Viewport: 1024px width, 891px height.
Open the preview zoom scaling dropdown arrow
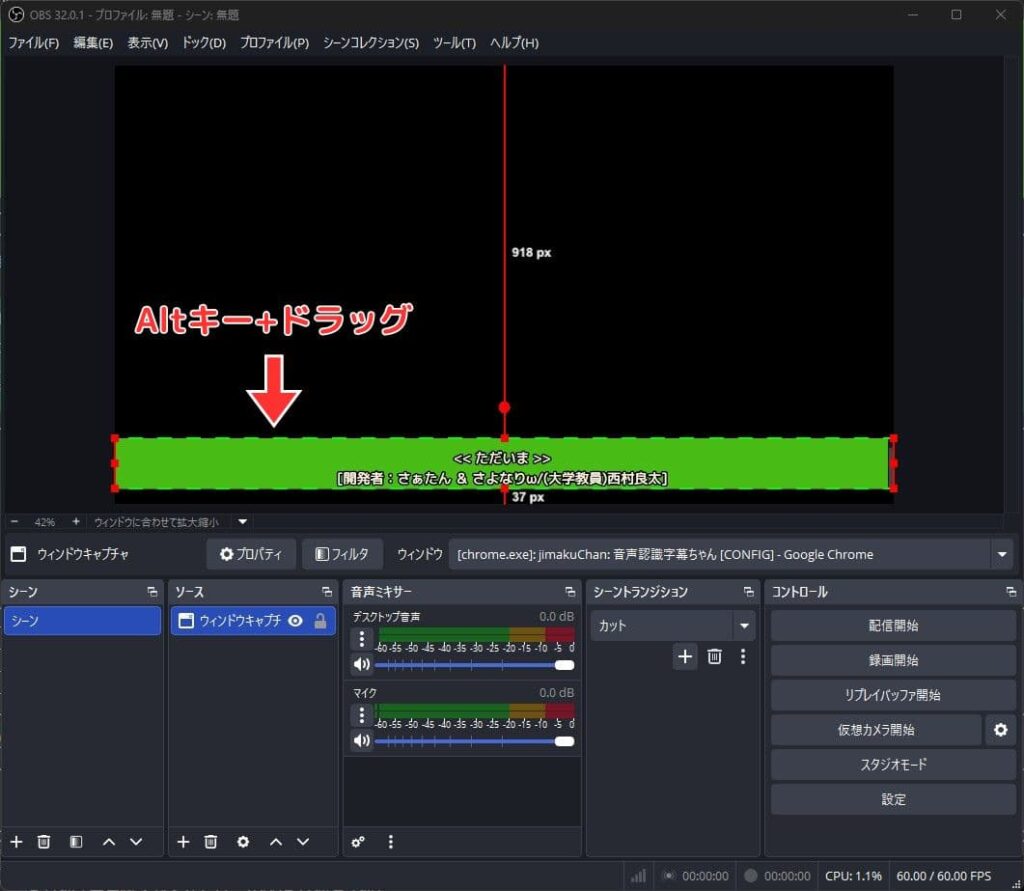pyautogui.click(x=242, y=521)
